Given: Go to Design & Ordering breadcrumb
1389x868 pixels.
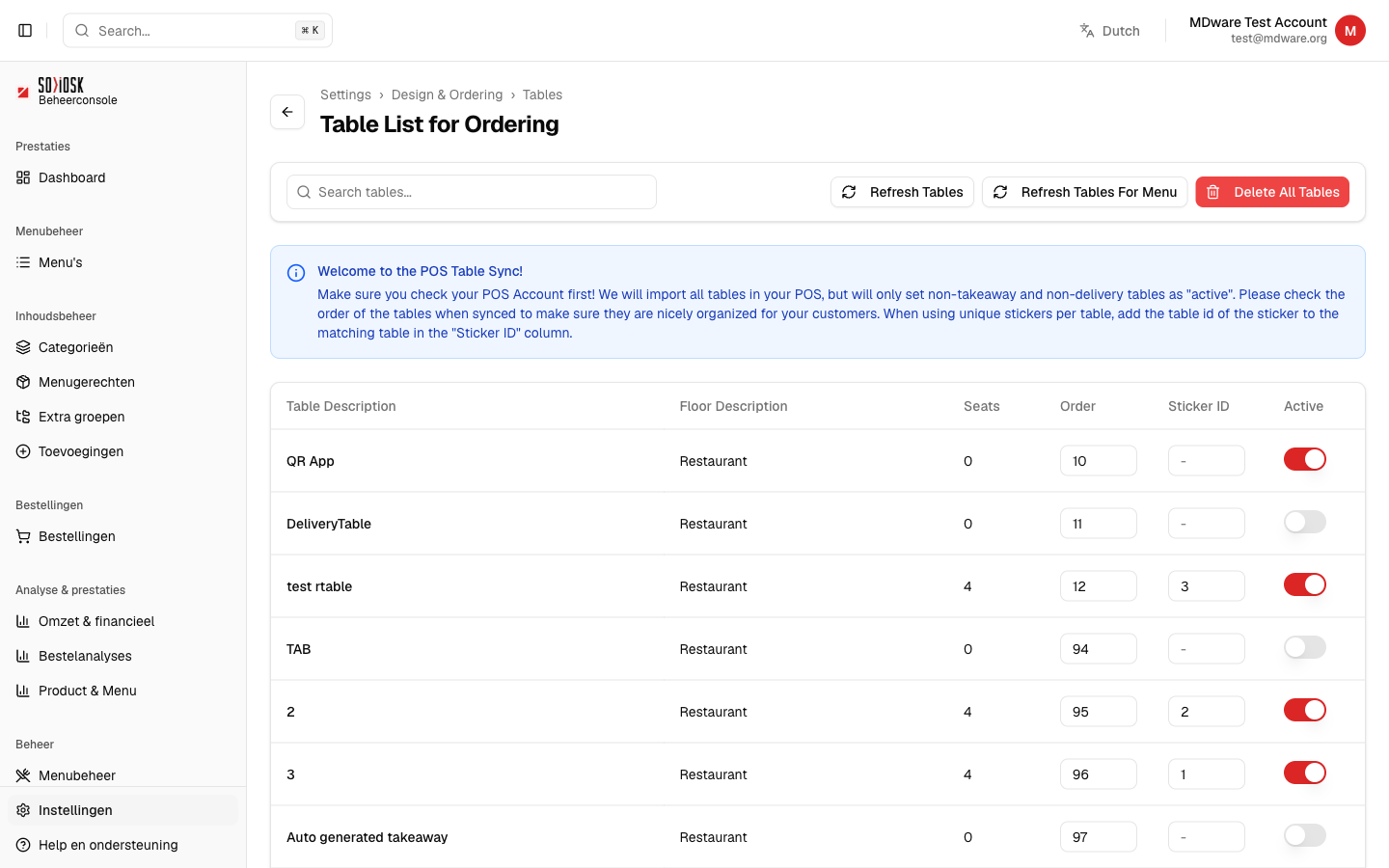Looking at the screenshot, I should (x=447, y=95).
